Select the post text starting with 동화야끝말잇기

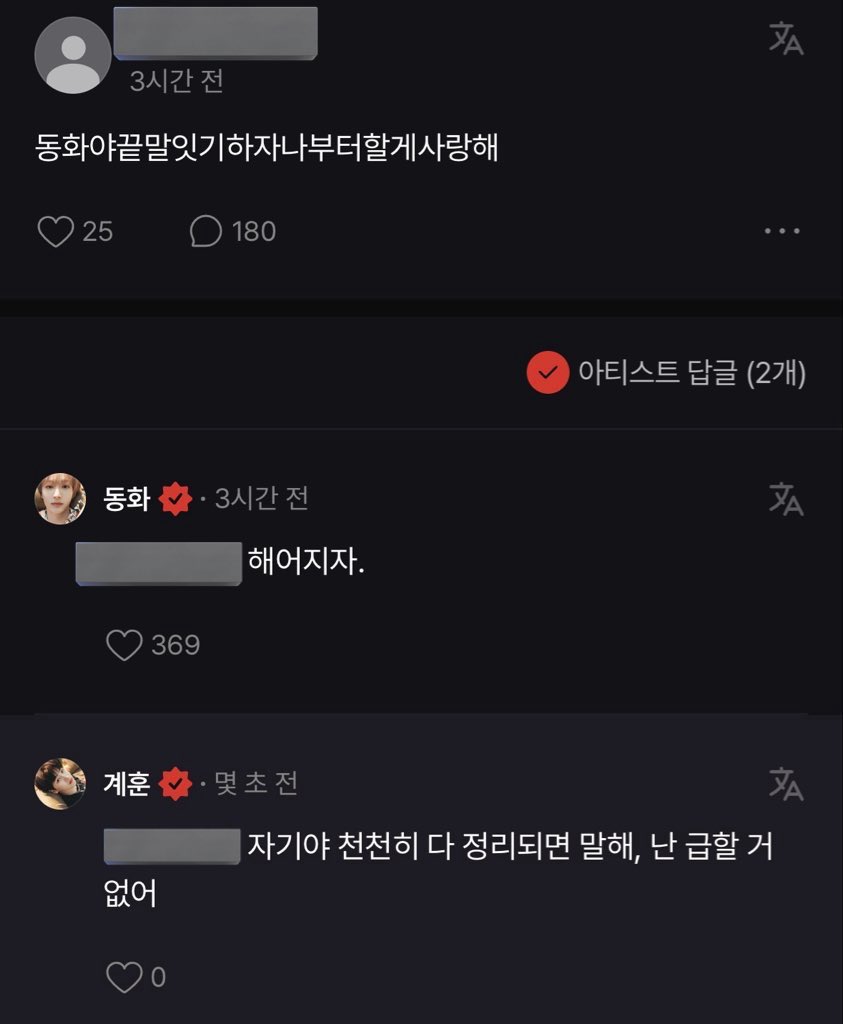click(x=267, y=151)
